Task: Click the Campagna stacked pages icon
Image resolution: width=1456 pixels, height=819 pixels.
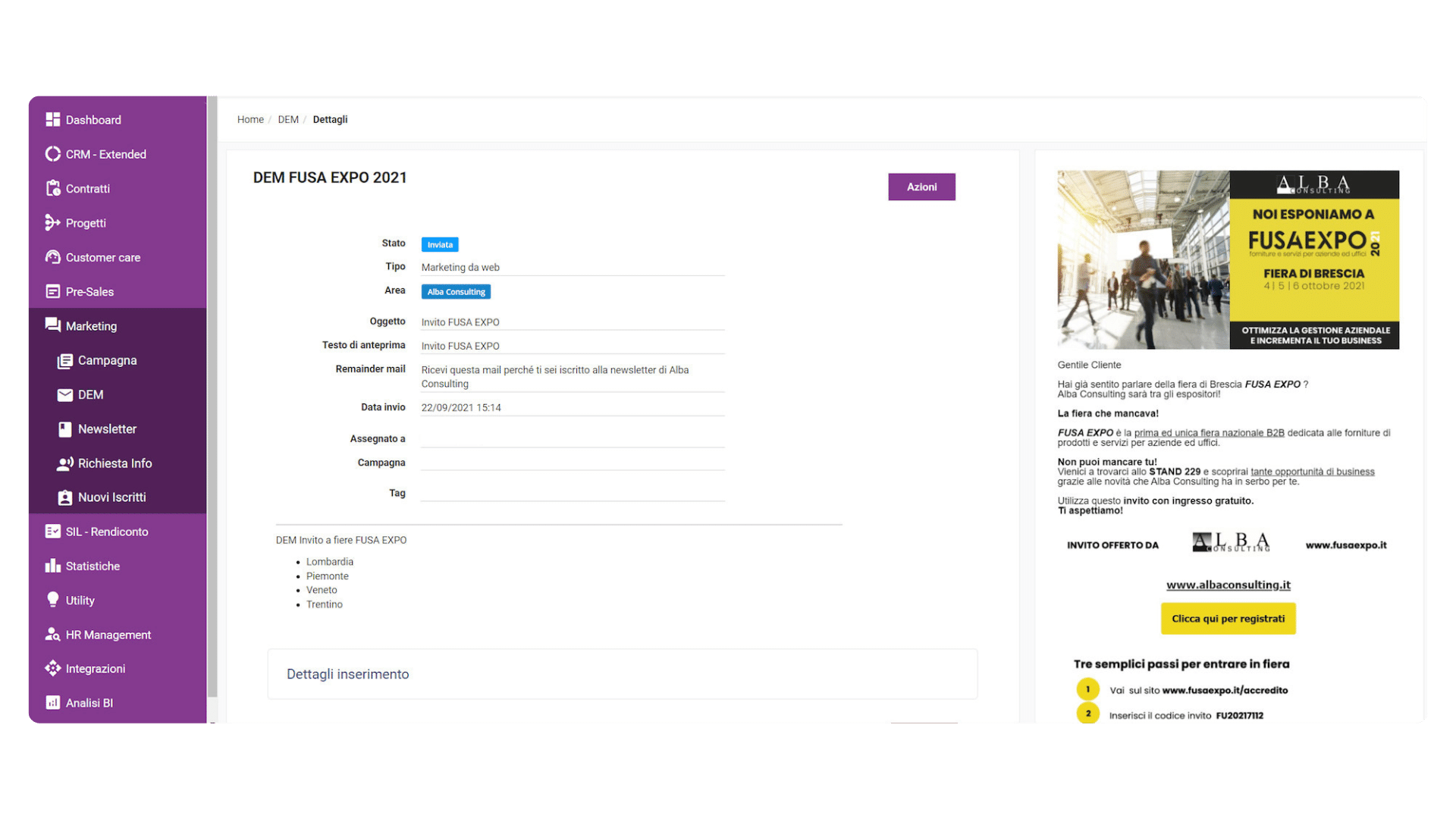Action: (65, 360)
